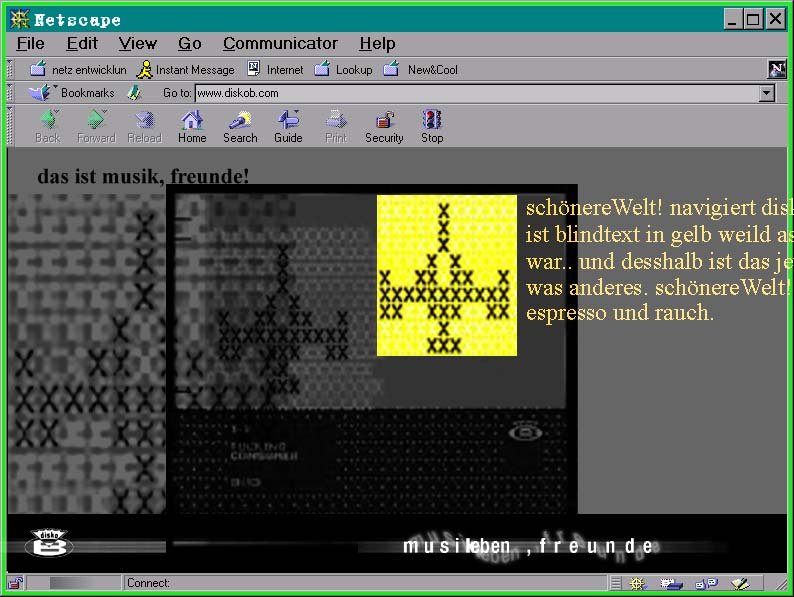Open the View menu
The height and width of the screenshot is (597, 794).
tap(137, 43)
